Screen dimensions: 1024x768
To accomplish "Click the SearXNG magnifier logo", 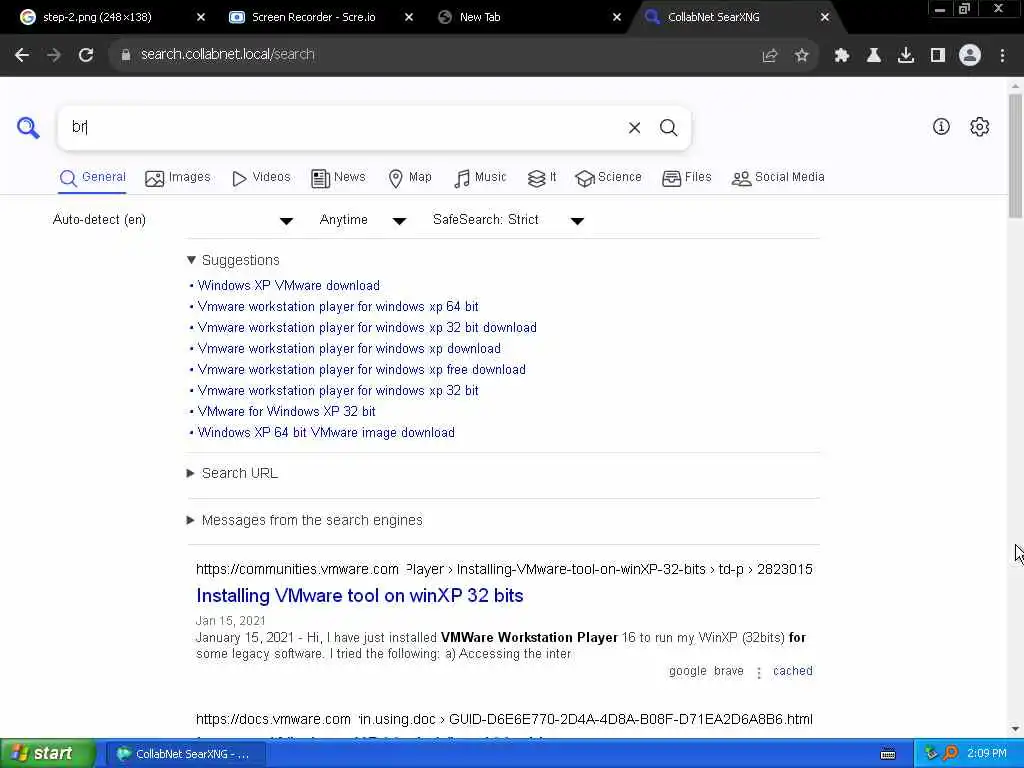I will point(28,127).
